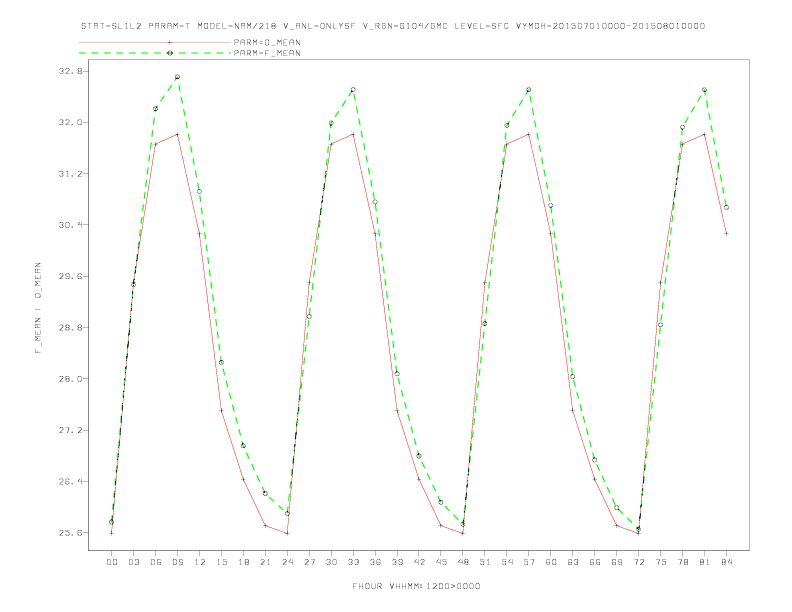Click the x-axis tick label 15
Image resolution: width=792 pixels, height=612 pixels.
coord(221,562)
